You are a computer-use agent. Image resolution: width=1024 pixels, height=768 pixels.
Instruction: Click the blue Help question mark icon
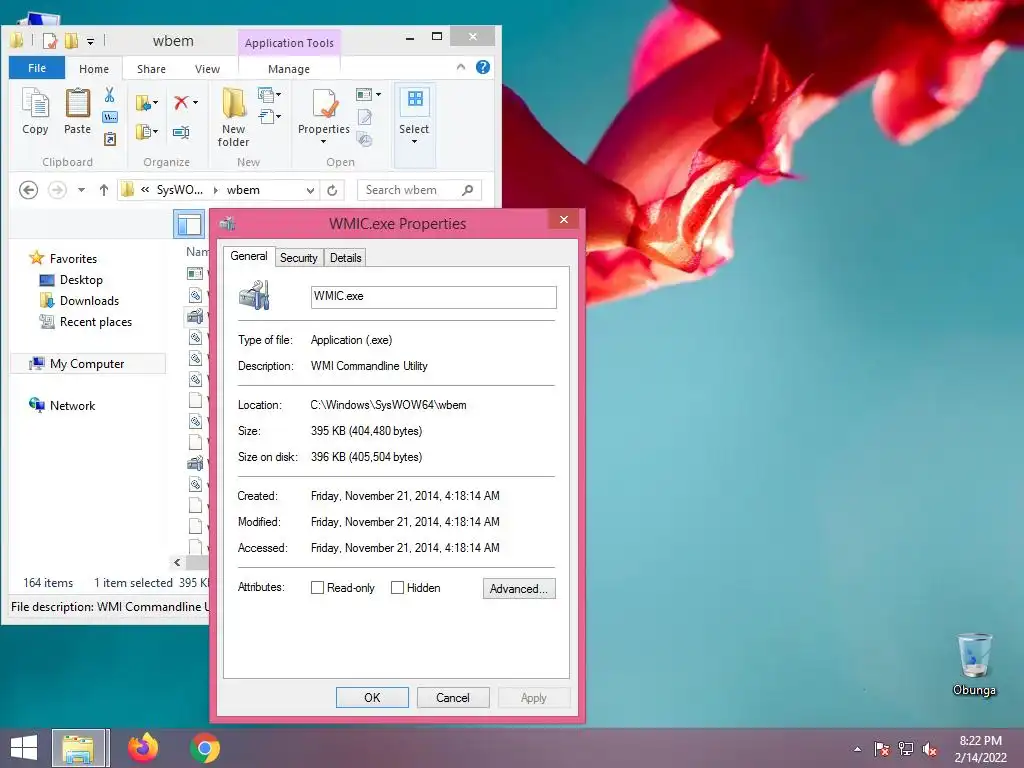point(483,67)
